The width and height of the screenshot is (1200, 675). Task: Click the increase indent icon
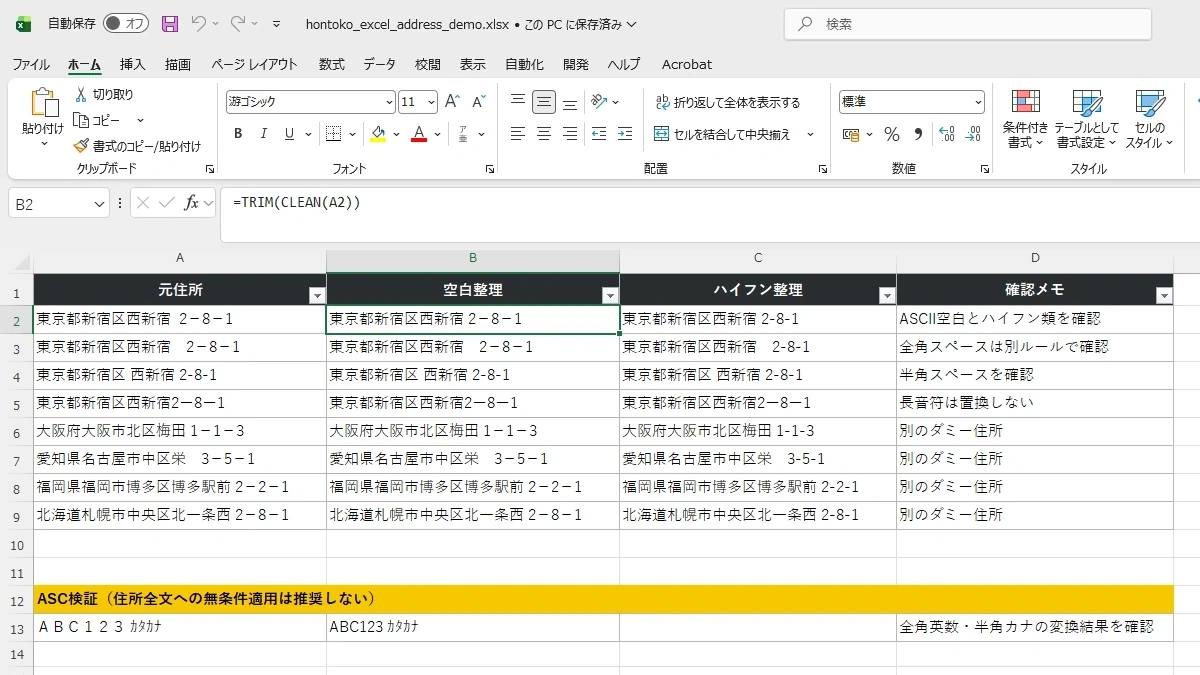625,134
